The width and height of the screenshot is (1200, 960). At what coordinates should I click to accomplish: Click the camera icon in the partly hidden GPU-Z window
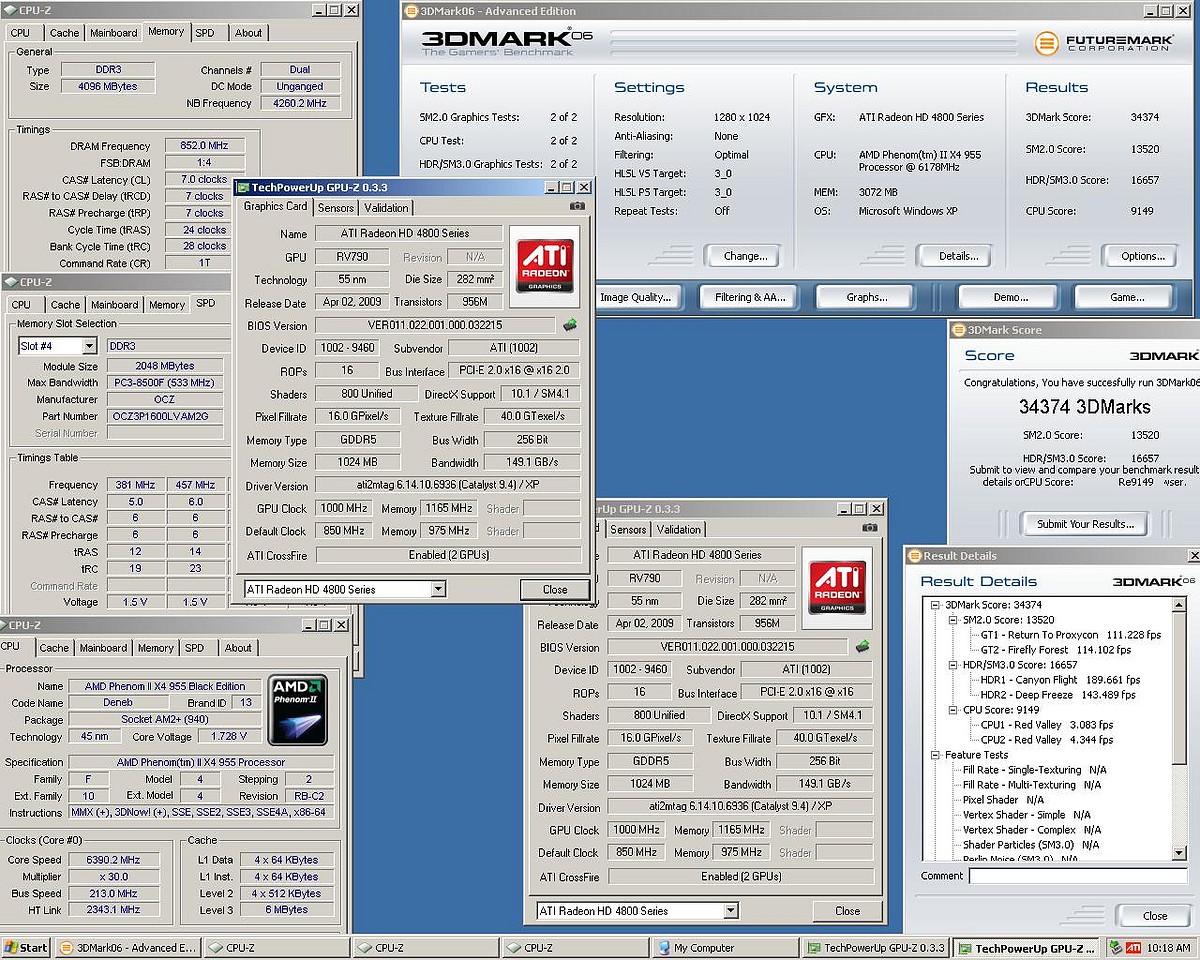pyautogui.click(x=869, y=527)
